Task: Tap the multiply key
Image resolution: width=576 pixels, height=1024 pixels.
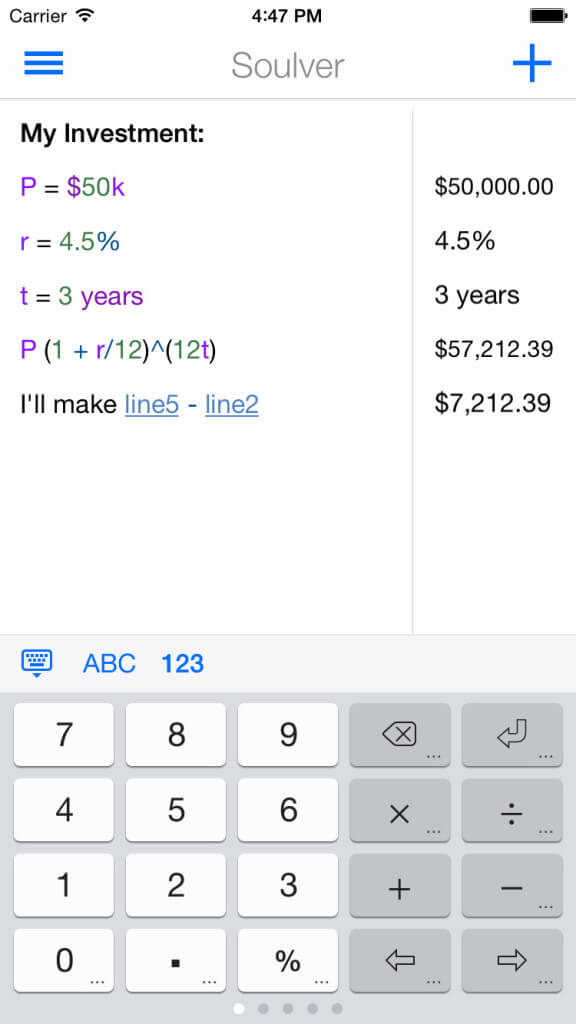Action: (x=400, y=810)
